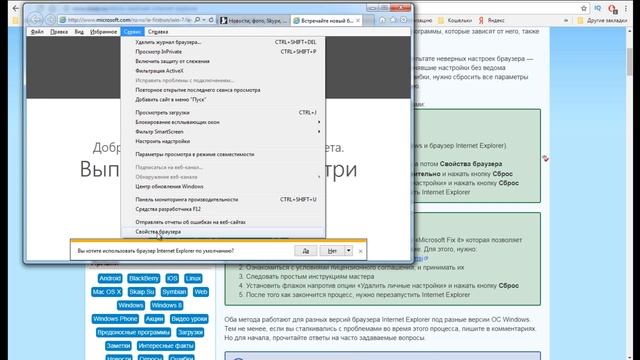Open the Chrome three-dot menu

coord(626,8)
